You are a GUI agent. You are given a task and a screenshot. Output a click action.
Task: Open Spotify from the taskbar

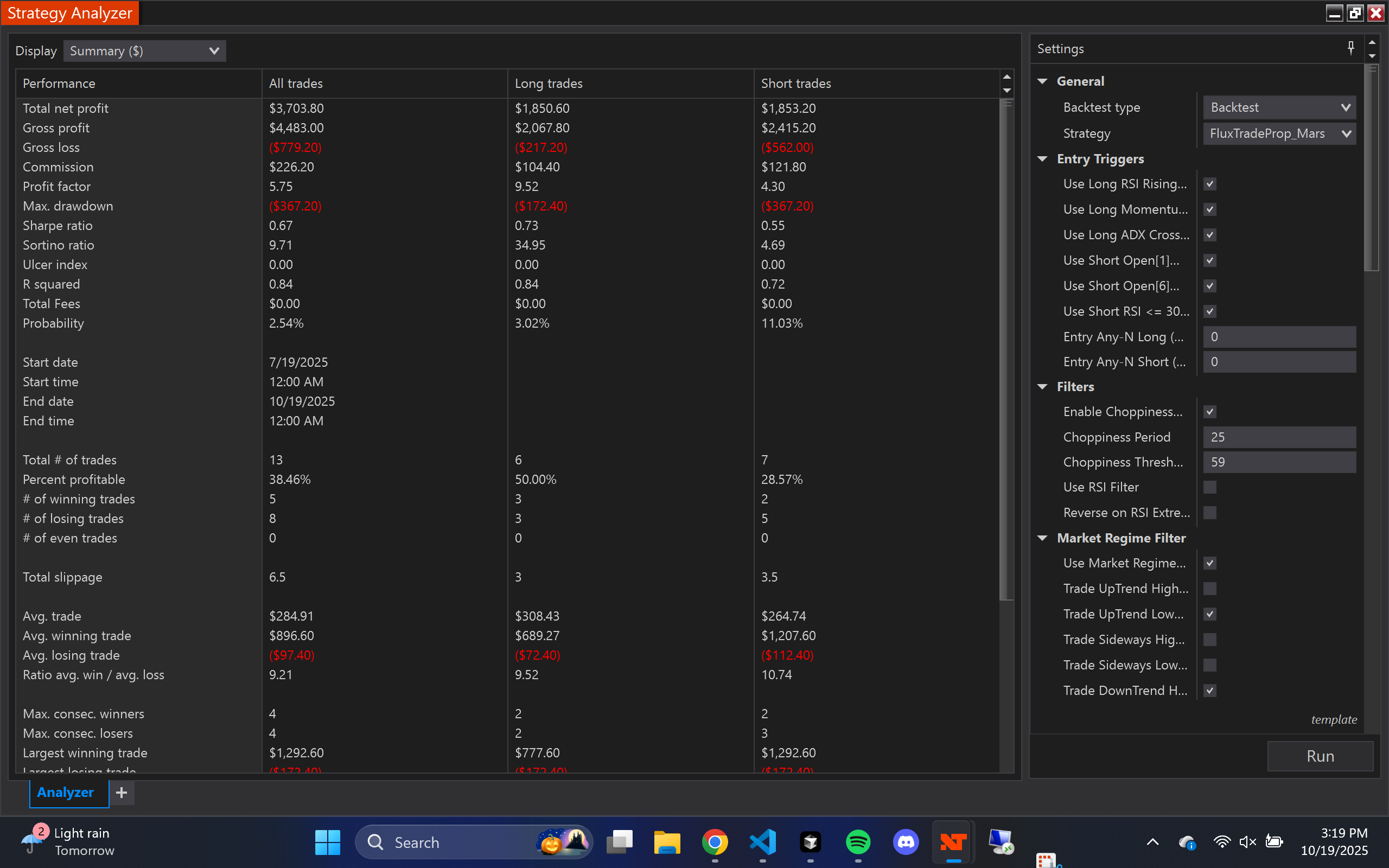857,841
